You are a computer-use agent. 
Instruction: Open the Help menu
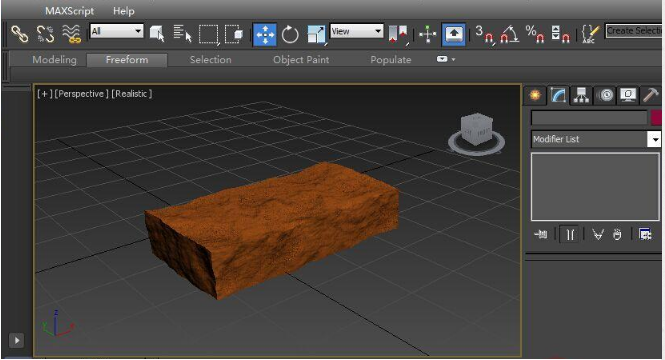(123, 11)
